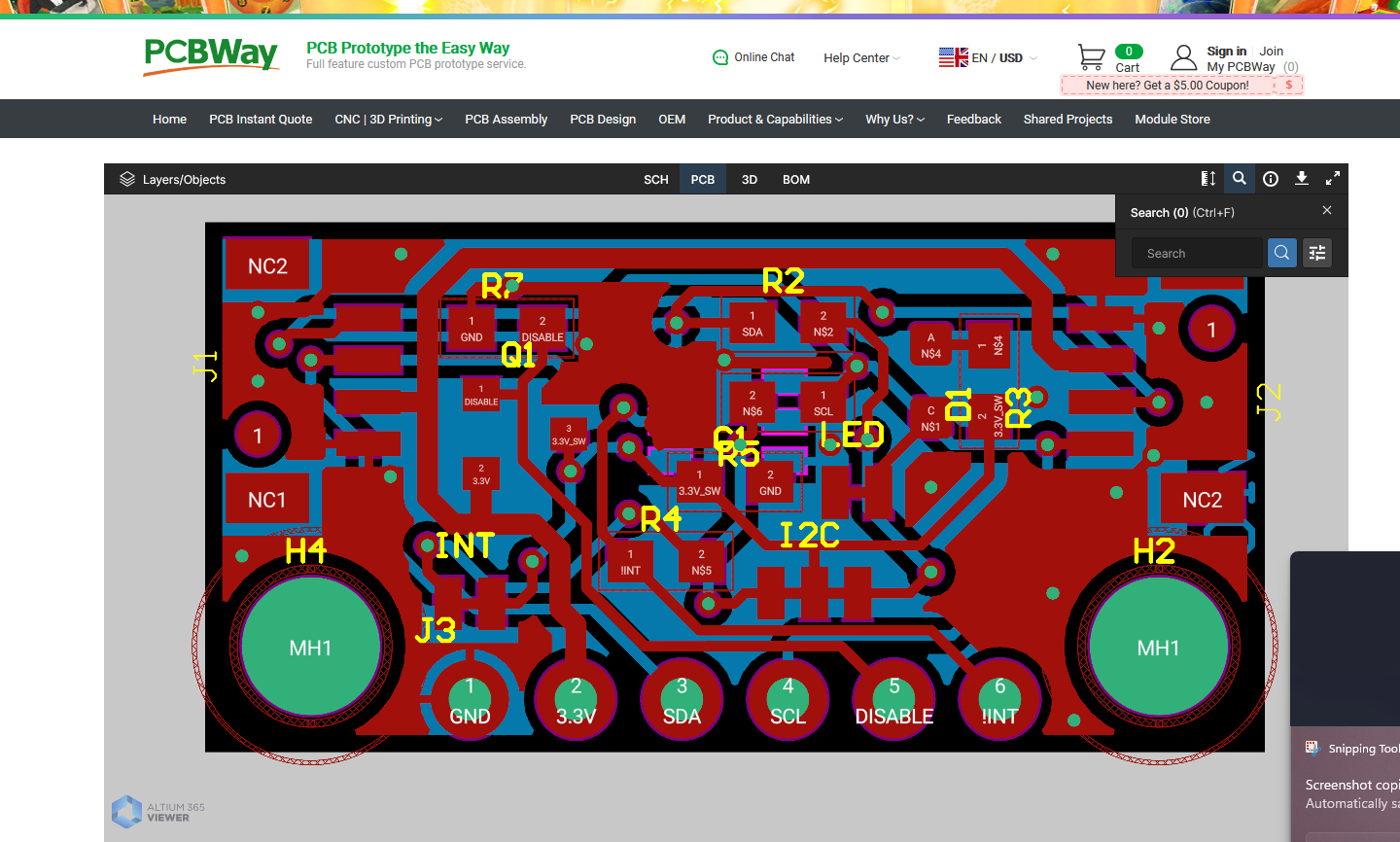
Task: Switch to the PCB tab
Action: coord(703,179)
